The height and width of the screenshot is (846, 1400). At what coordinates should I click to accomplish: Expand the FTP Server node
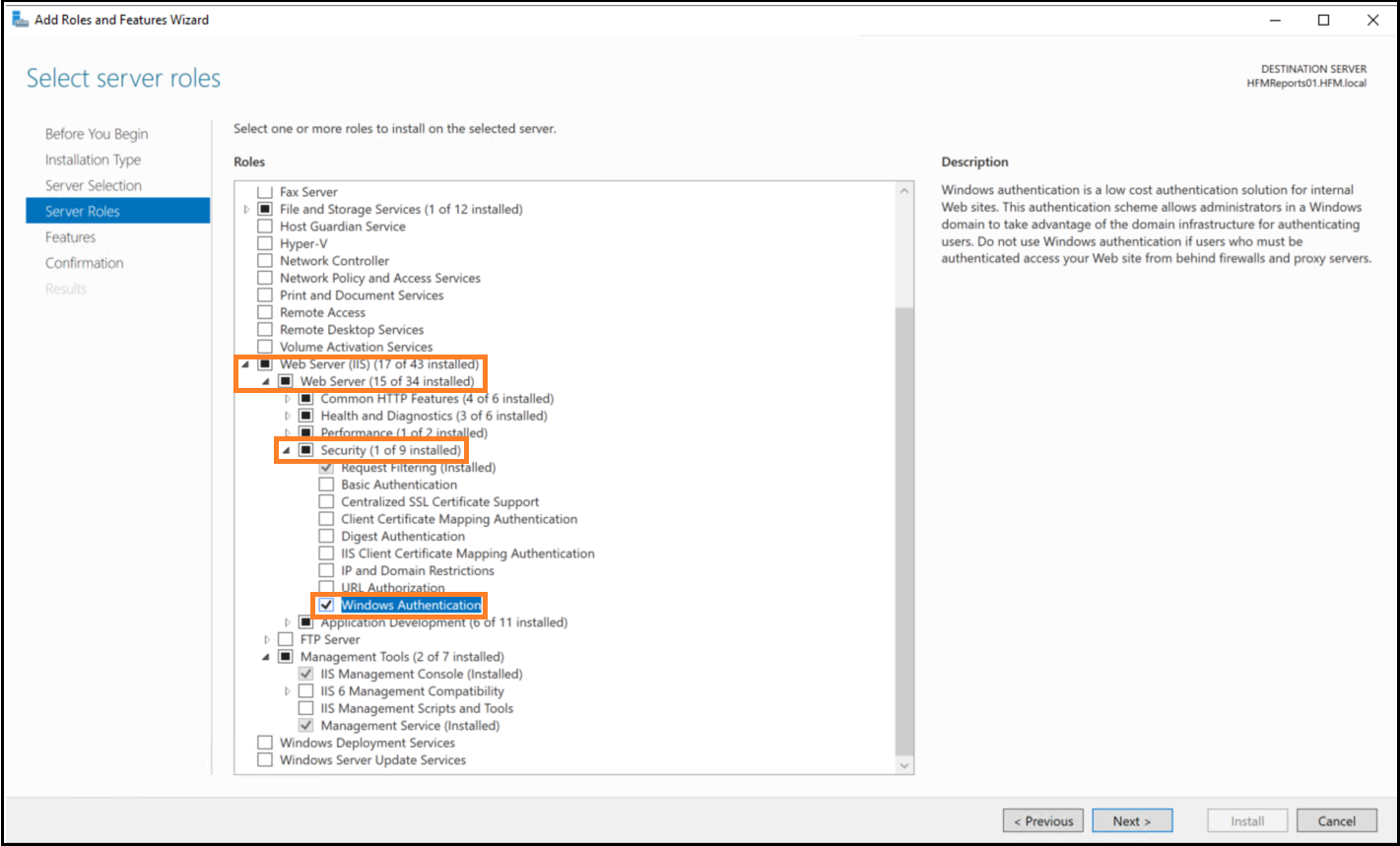tap(267, 639)
